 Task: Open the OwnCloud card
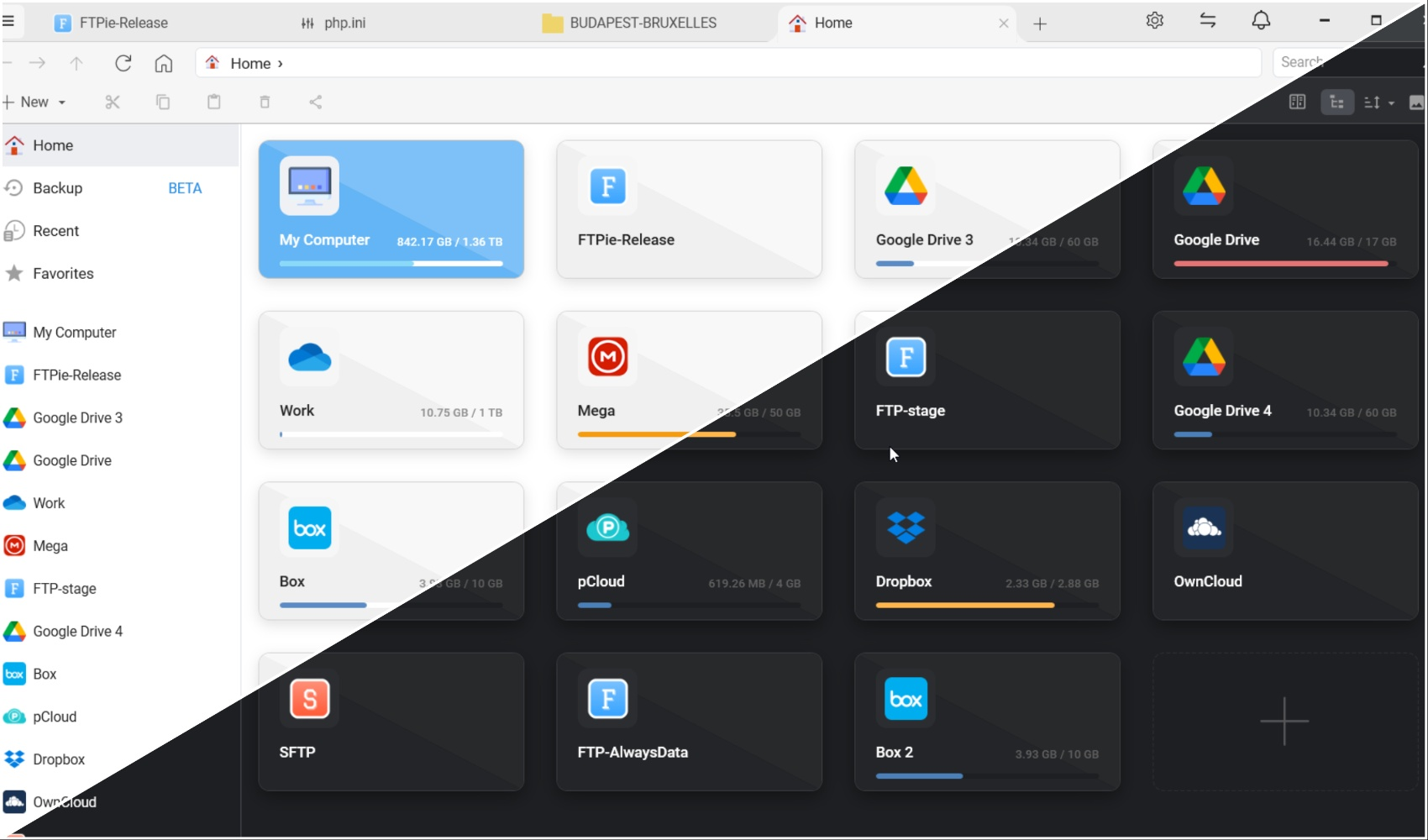[x=1285, y=551]
